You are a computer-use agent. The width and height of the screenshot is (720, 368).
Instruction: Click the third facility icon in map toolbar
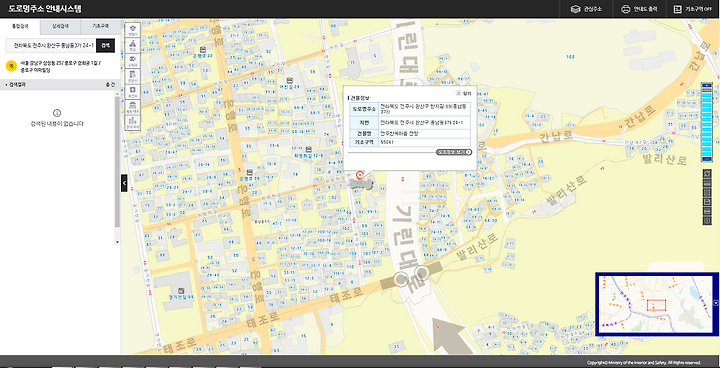pyautogui.click(x=133, y=61)
